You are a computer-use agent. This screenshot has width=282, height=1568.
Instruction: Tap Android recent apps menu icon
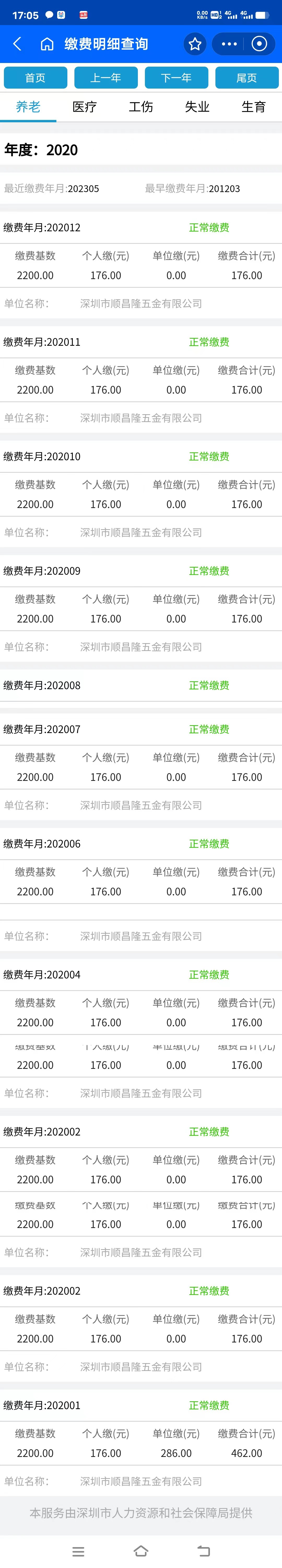(x=78, y=1551)
